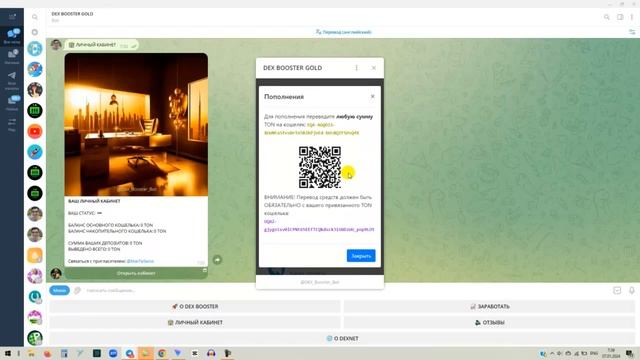Click the purple linked TON wallet address

coord(319,225)
